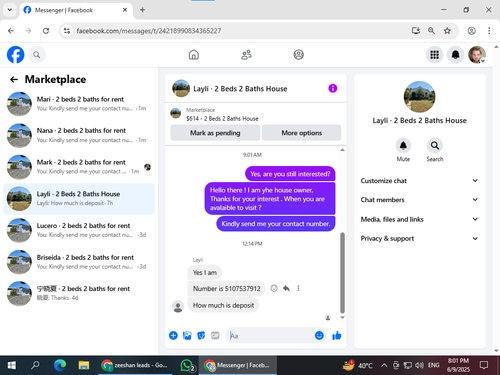Open the Mark conversation
Viewport: 500px width, 375px height.
click(x=79, y=167)
